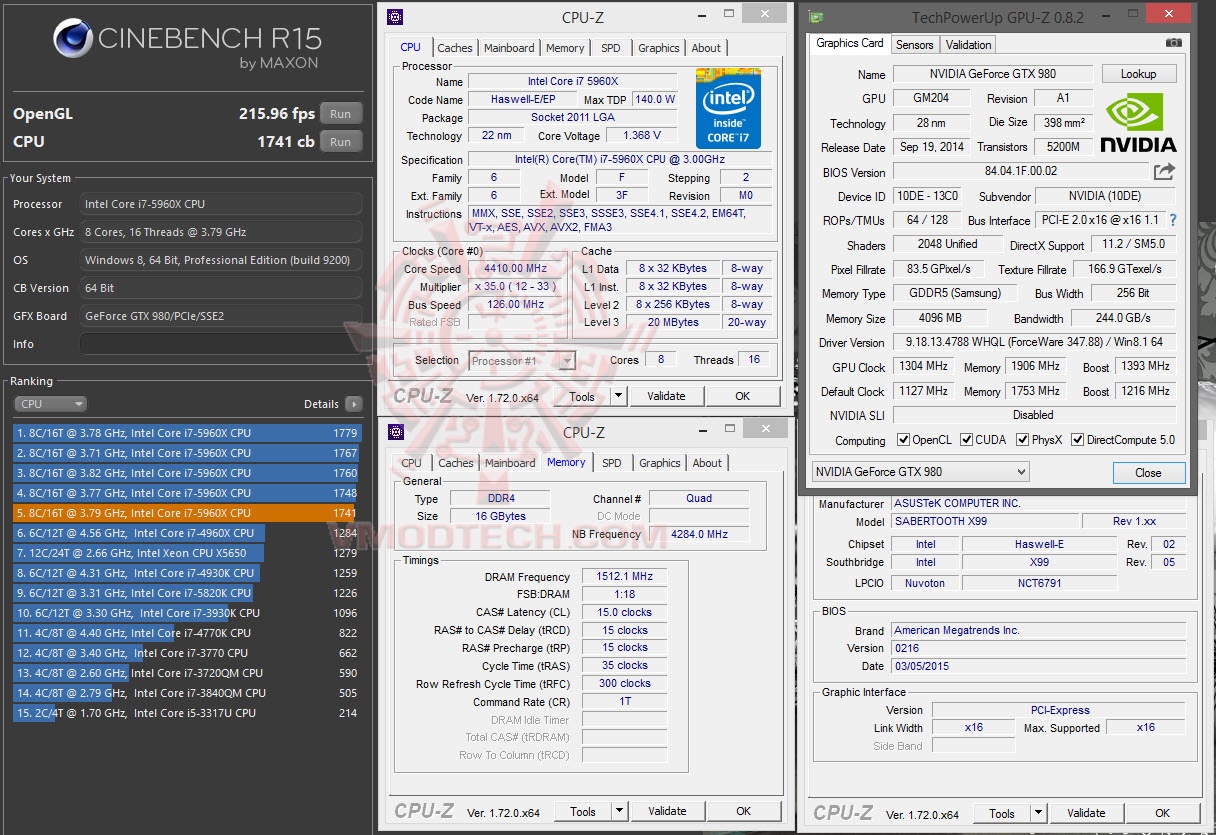Click the GPU-Z Driver Version field
This screenshot has width=1216, height=835.
click(1034, 342)
